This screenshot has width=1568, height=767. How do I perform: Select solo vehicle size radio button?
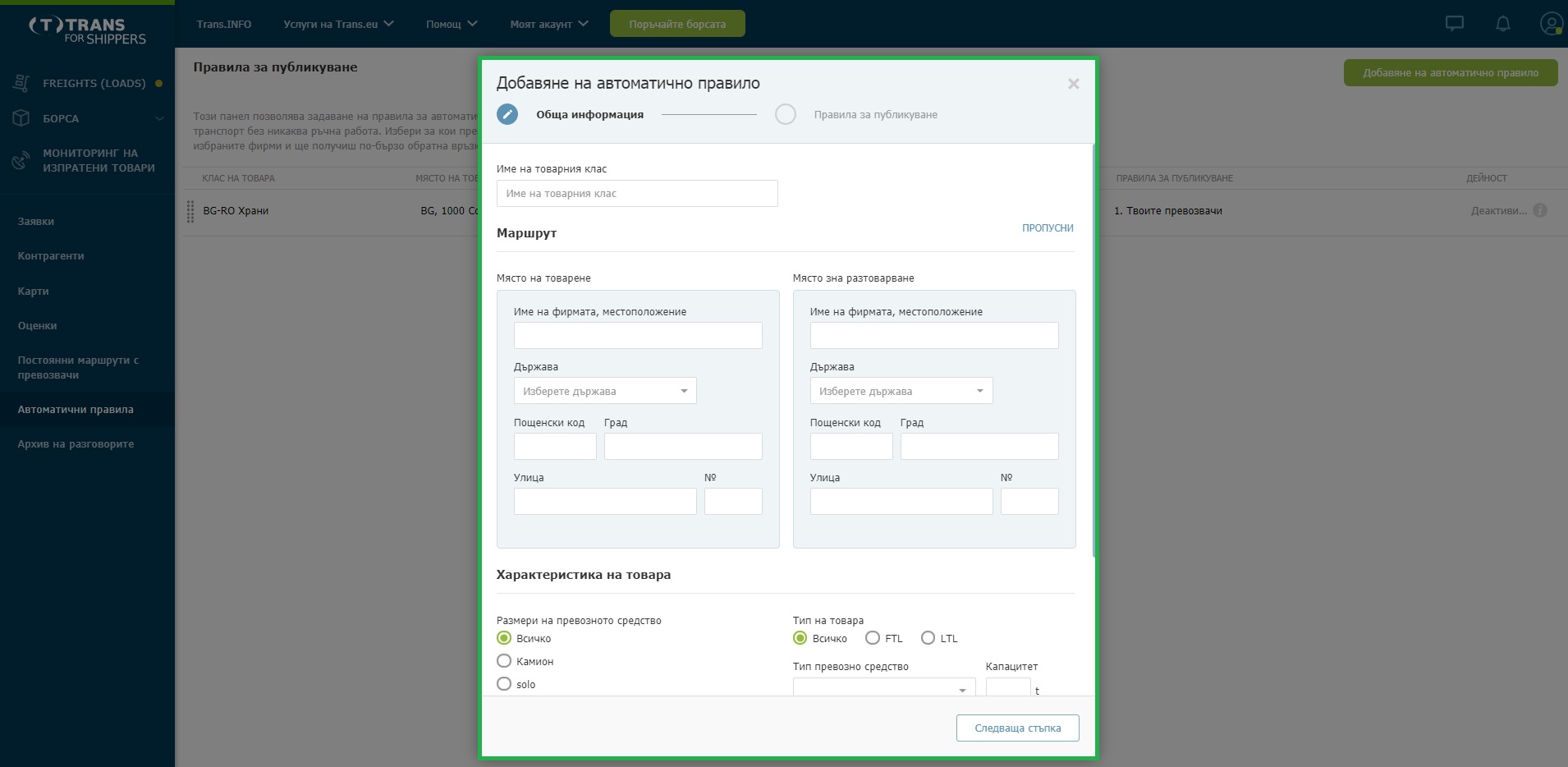click(x=504, y=684)
